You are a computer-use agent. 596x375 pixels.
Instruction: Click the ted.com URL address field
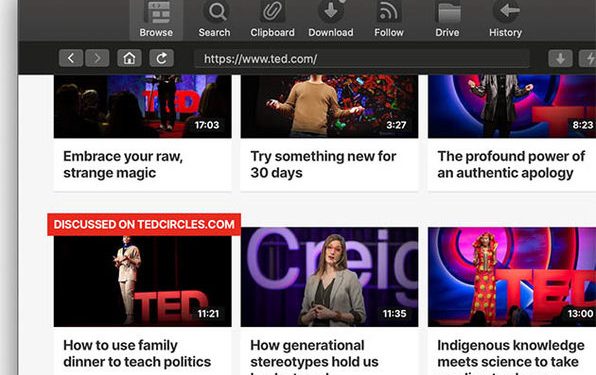[x=361, y=59]
